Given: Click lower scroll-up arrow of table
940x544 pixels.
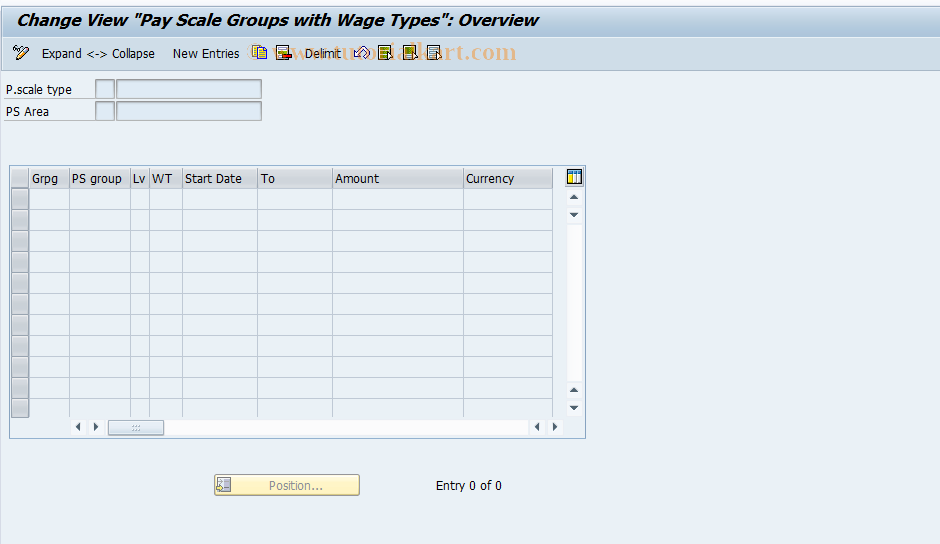Looking at the screenshot, I should pyautogui.click(x=574, y=390).
